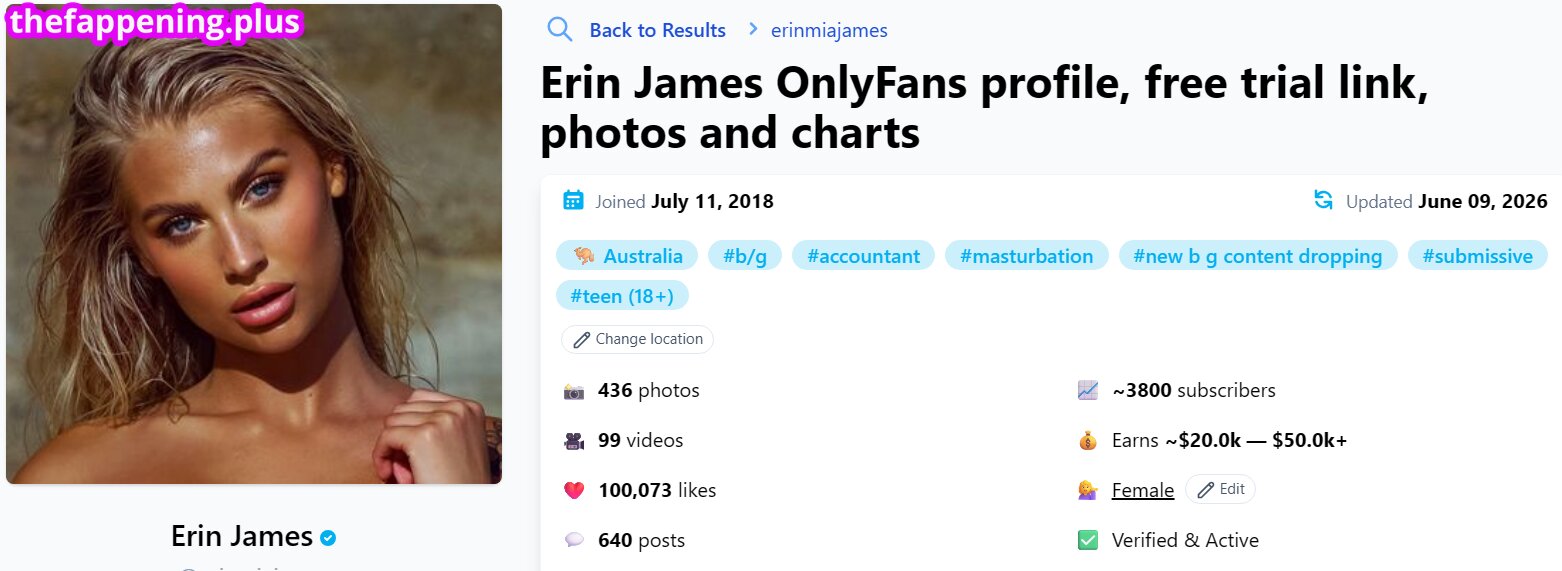The height and width of the screenshot is (571, 1562).
Task: Click the Change location button
Action: [x=637, y=339]
